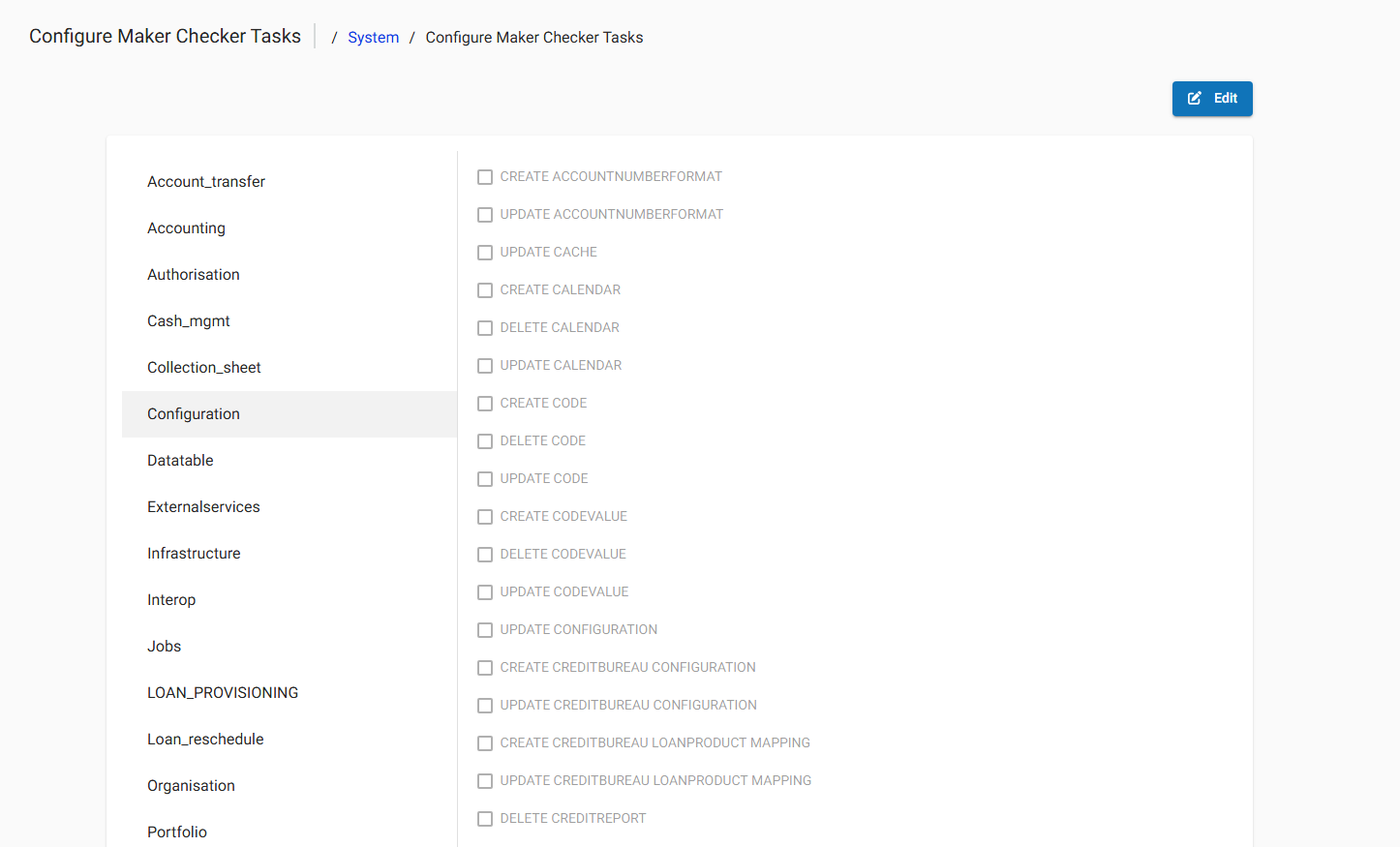Image resolution: width=1400 pixels, height=847 pixels.
Task: Toggle UPDATE CREDITBUREAU LOANPRODUCT MAPPING checkbox
Action: [485, 780]
